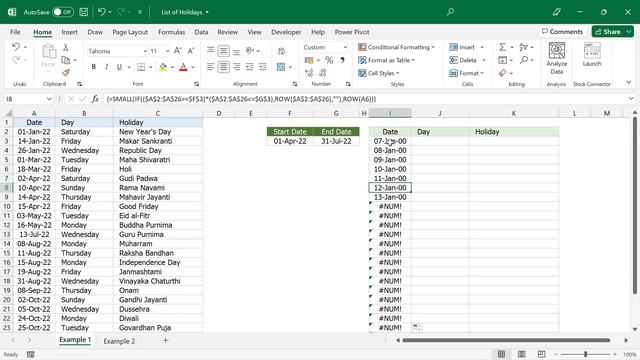Toggle Align Left
Image resolution: width=640 pixels, height=360 pixels.
click(x=210, y=67)
